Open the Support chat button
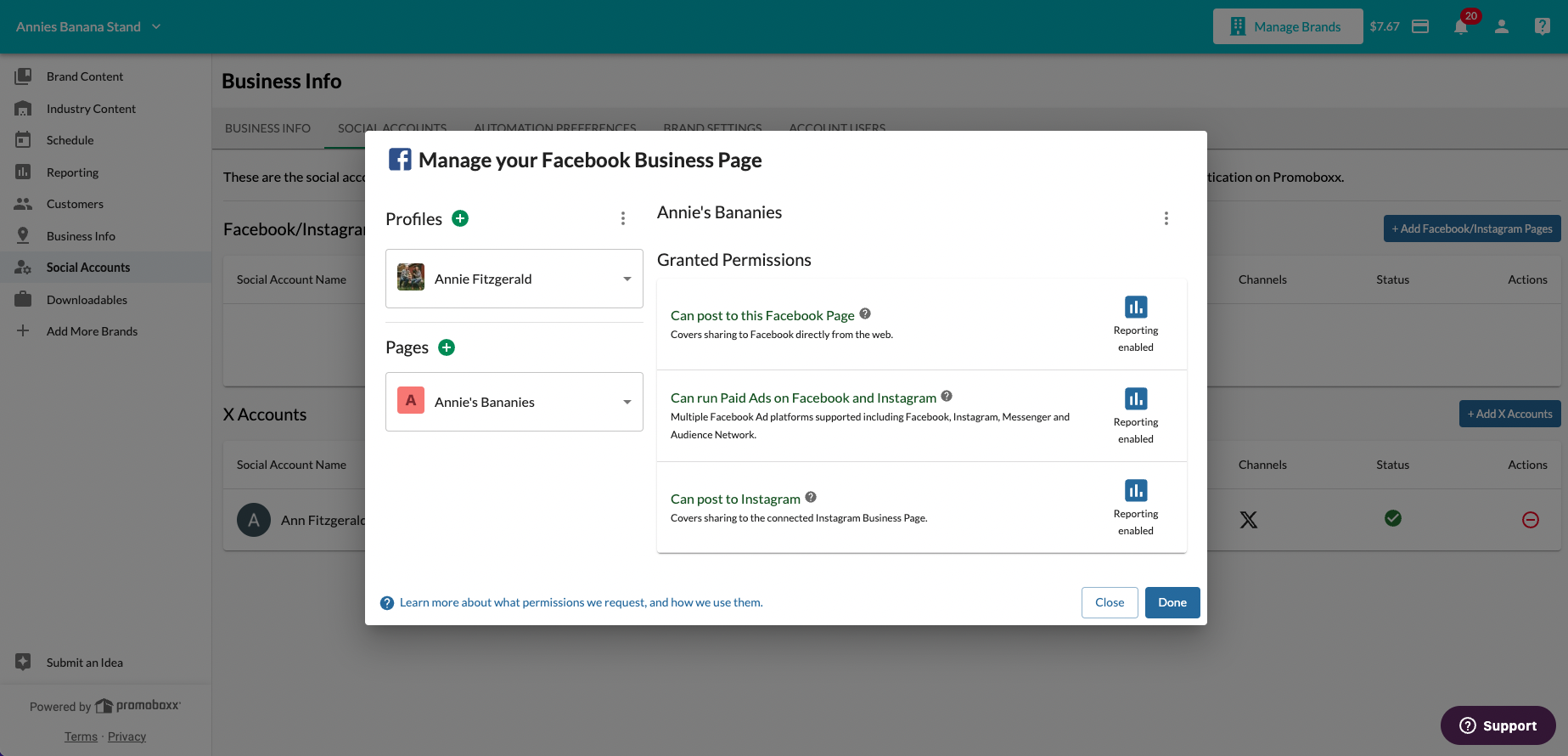This screenshot has width=1568, height=756. 1498,725
